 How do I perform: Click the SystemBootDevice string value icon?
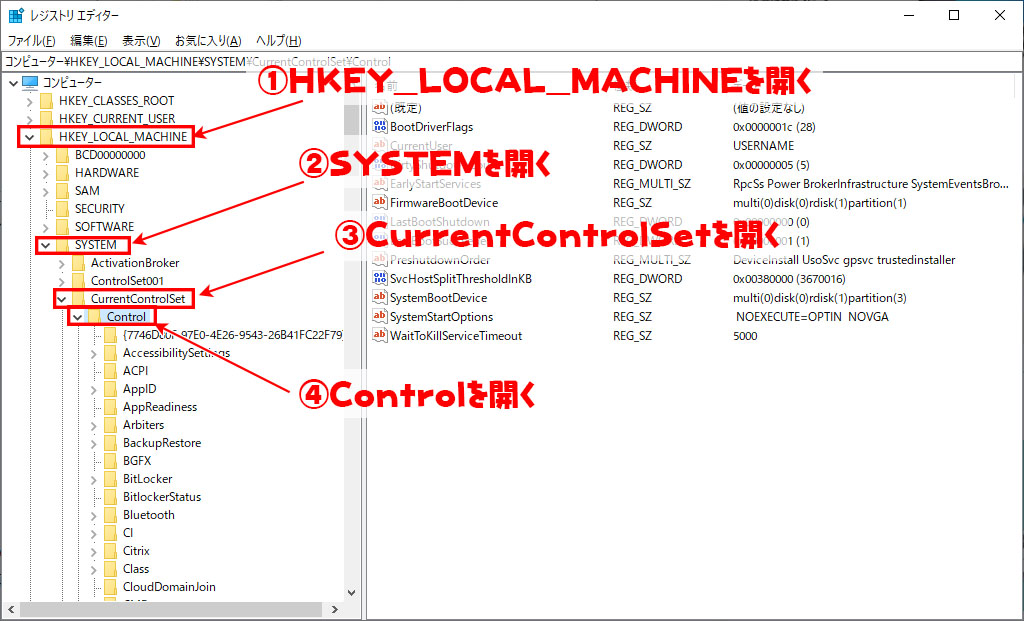(379, 297)
